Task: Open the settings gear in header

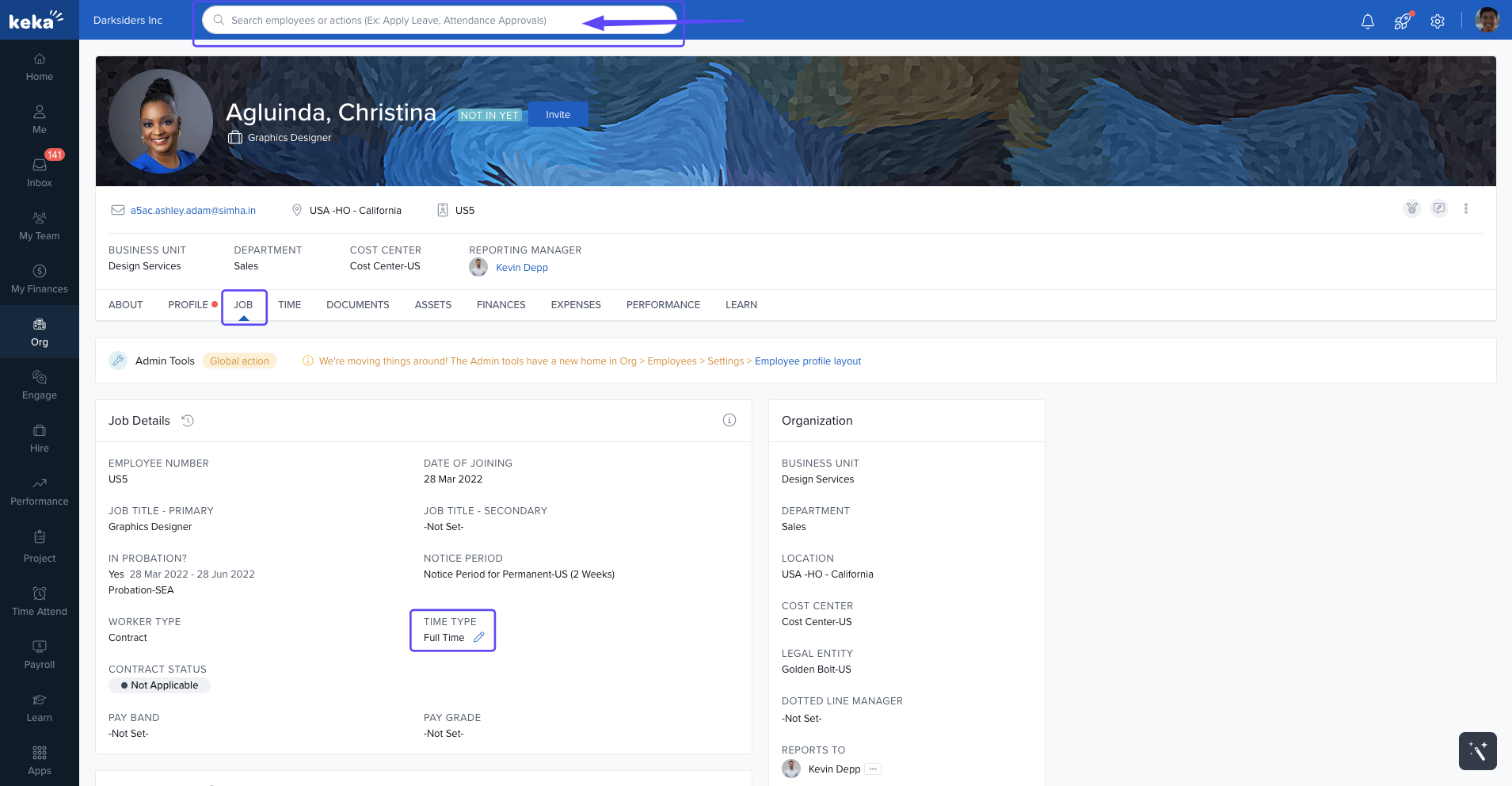Action: tap(1437, 21)
